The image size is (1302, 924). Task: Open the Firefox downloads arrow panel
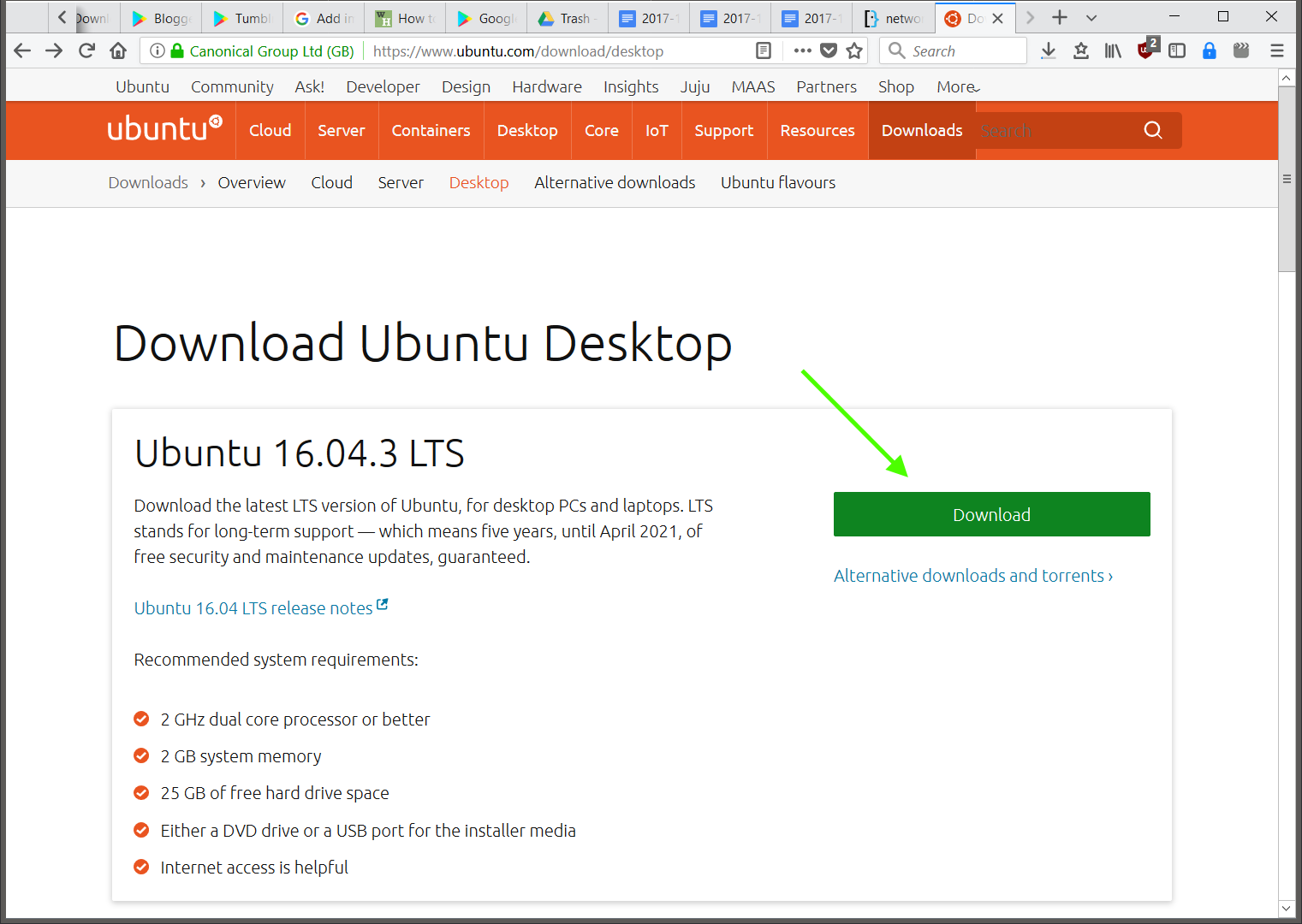click(1049, 51)
